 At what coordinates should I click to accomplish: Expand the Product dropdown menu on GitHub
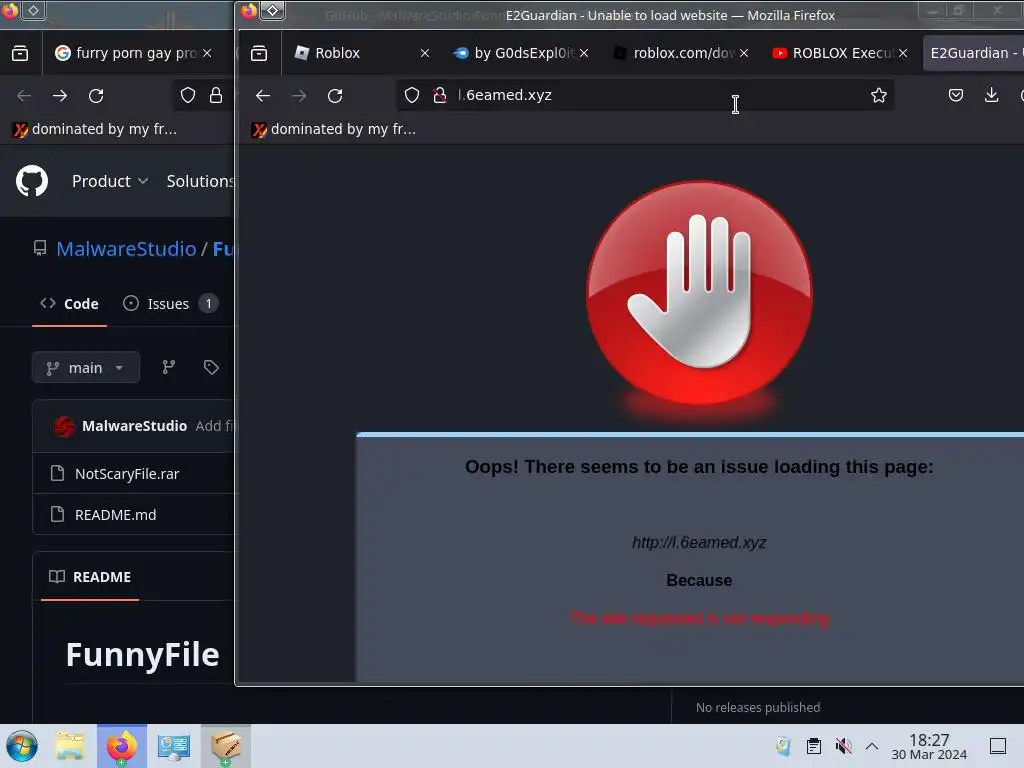tap(110, 181)
